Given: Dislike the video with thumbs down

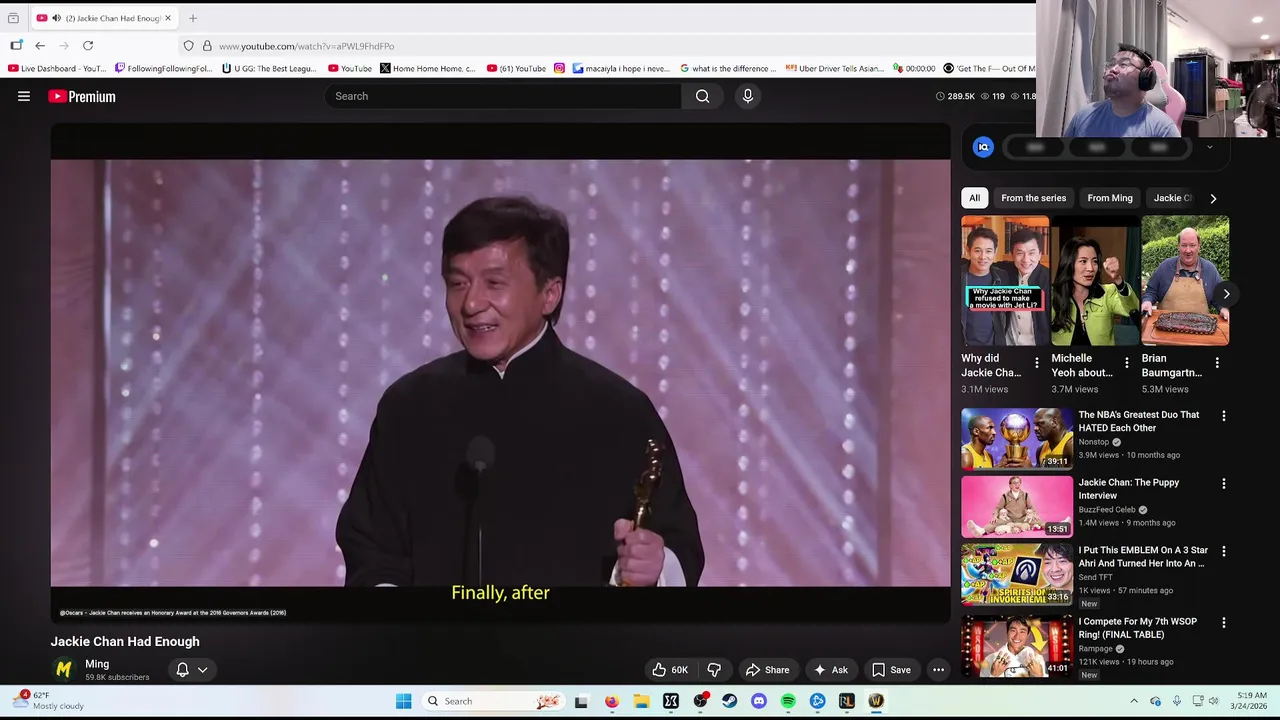Looking at the screenshot, I should pyautogui.click(x=714, y=670).
